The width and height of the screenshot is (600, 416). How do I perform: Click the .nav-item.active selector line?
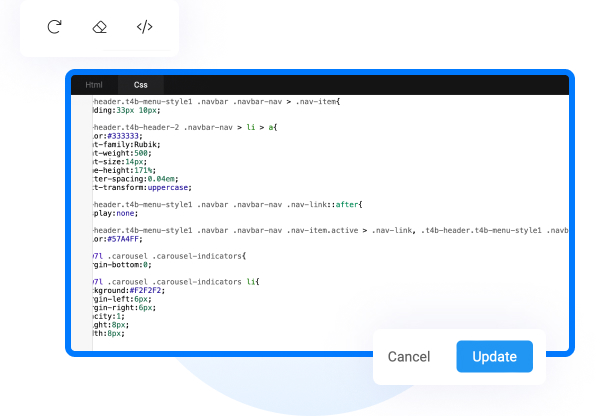click(x=331, y=230)
